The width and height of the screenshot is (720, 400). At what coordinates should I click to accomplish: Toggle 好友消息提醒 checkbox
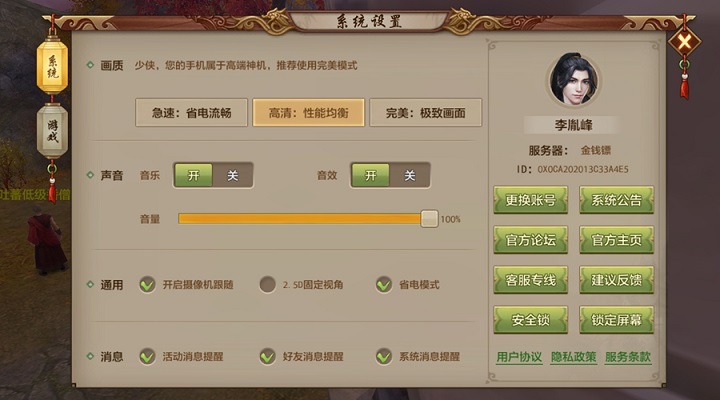[267, 356]
